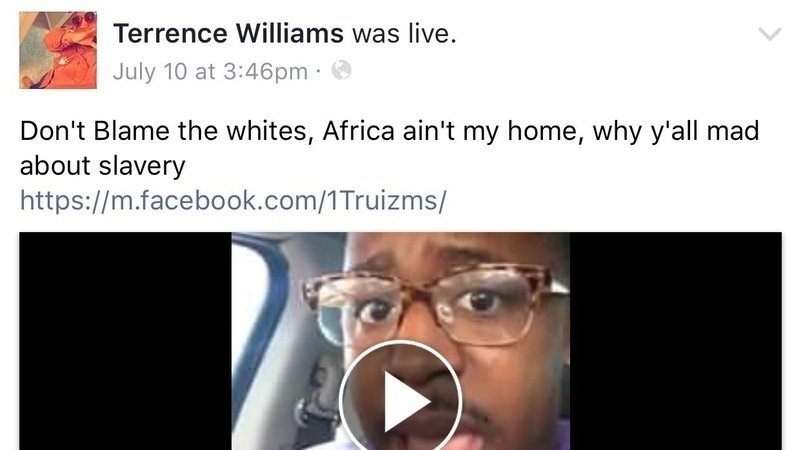Visit Terrence Williams profile name link
Screen dimensions: 800x450
pos(229,34)
